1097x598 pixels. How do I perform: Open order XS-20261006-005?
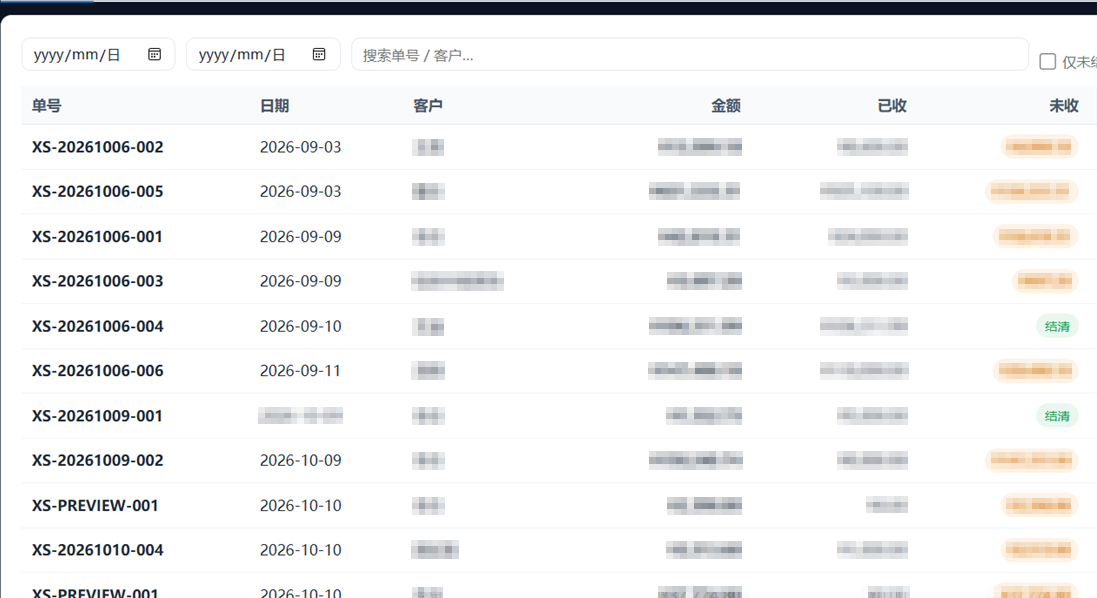coord(97,192)
